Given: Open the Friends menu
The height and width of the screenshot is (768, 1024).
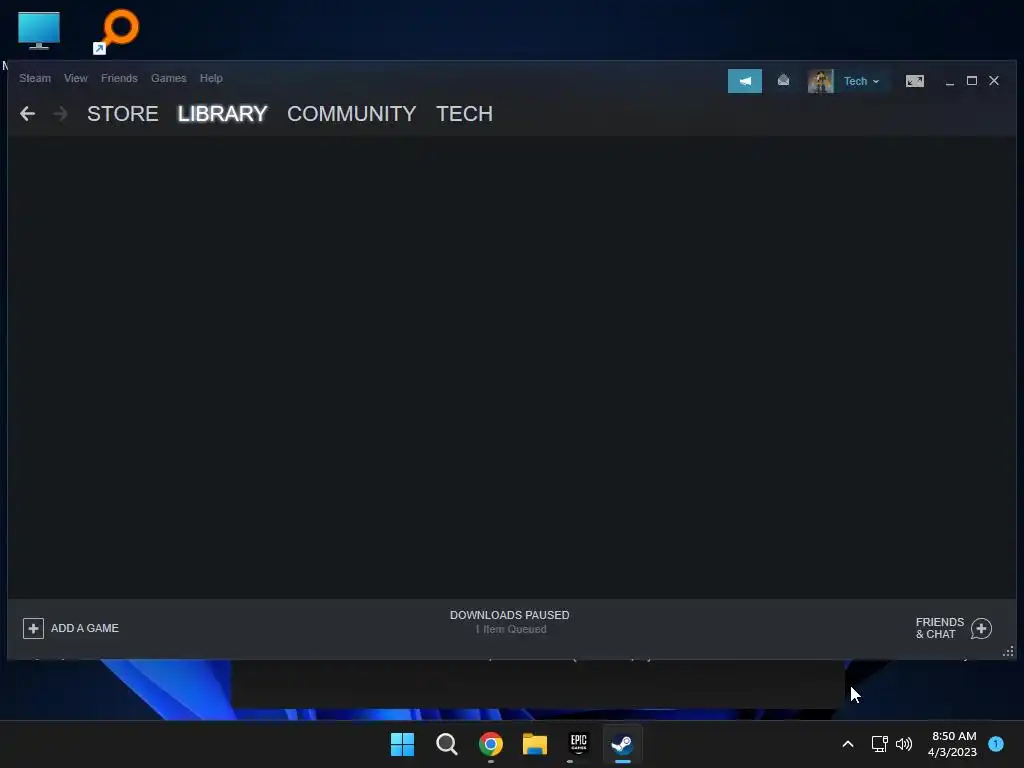Looking at the screenshot, I should (119, 78).
